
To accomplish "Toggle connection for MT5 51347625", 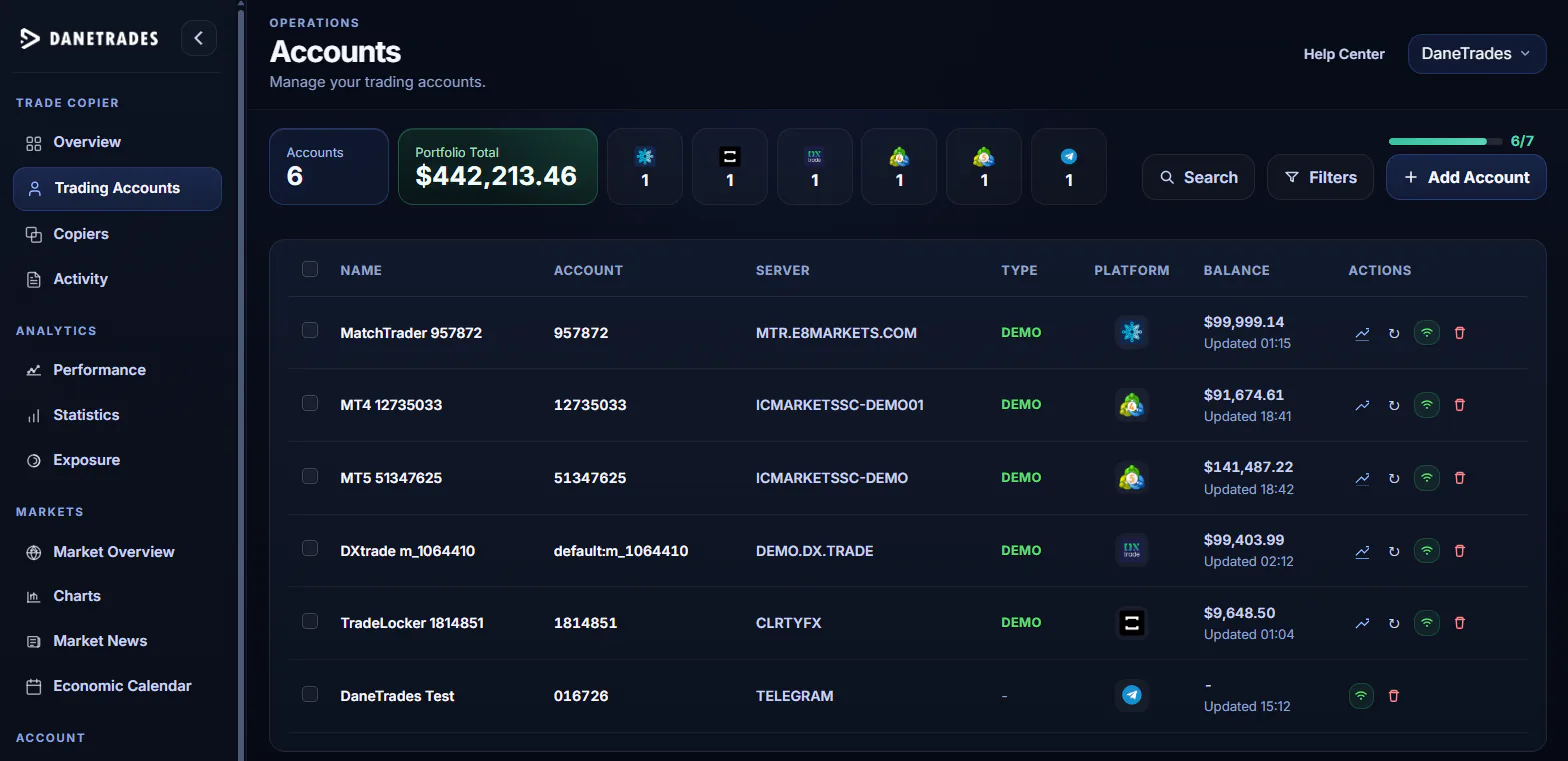I will (1427, 478).
